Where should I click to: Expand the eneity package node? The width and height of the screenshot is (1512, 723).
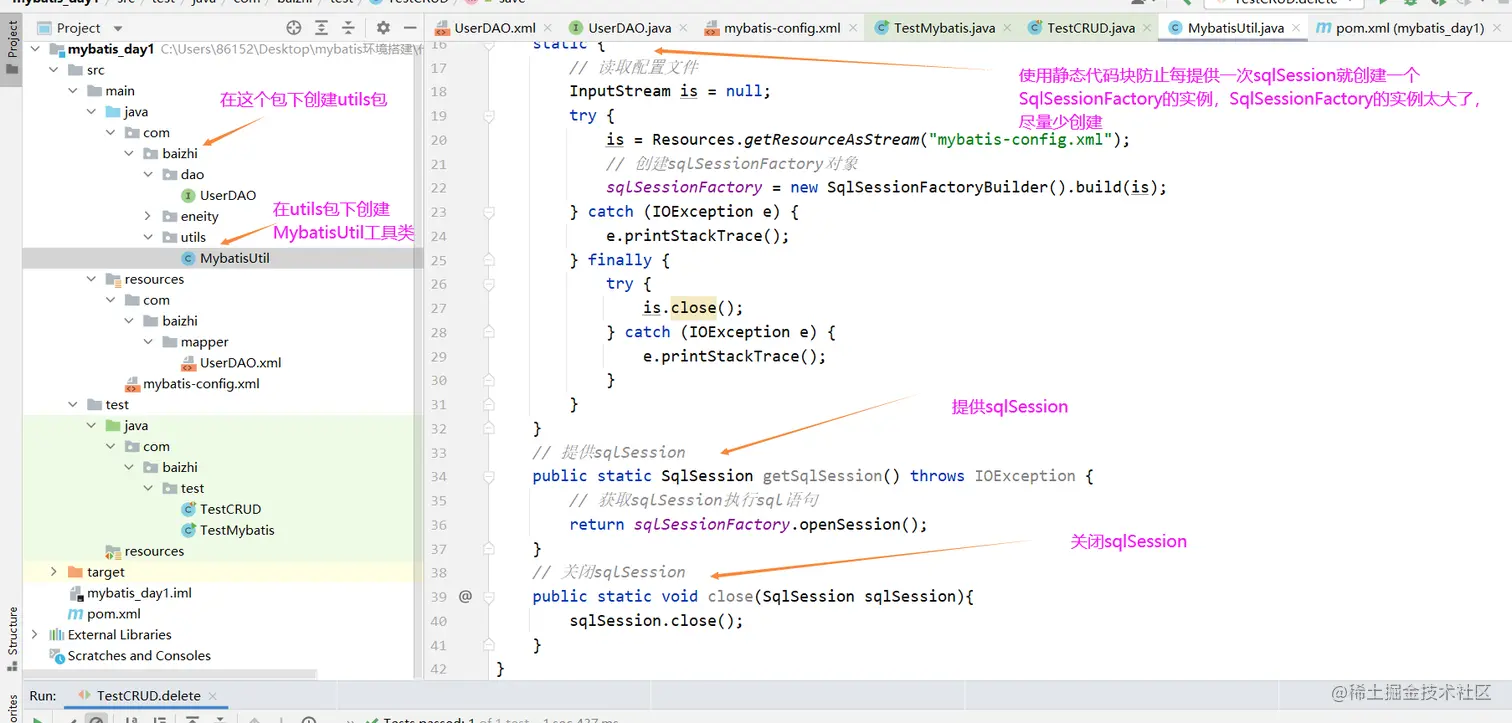click(x=148, y=216)
